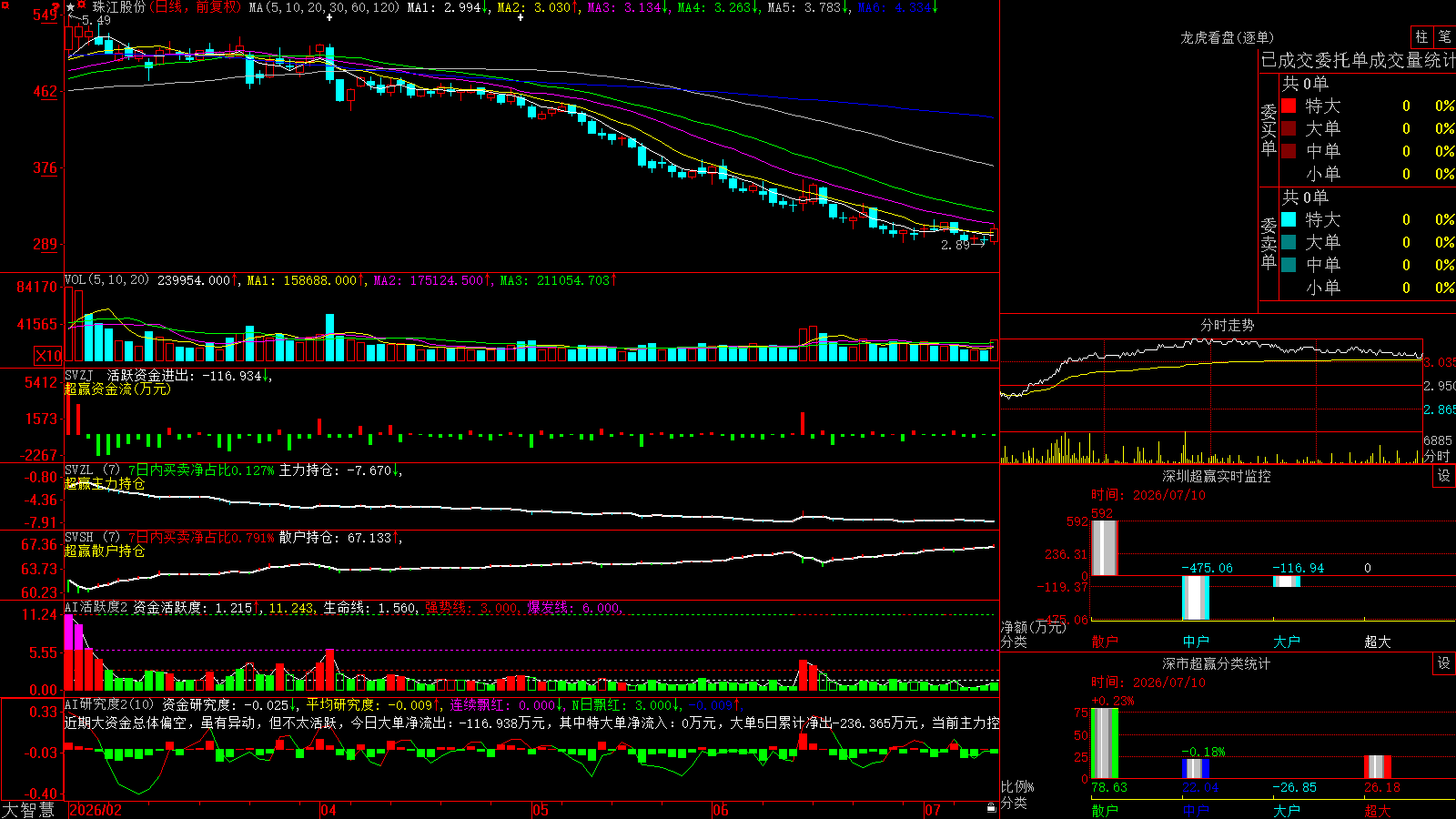
Task: Click the 05 month marker on time axis
Action: [541, 810]
